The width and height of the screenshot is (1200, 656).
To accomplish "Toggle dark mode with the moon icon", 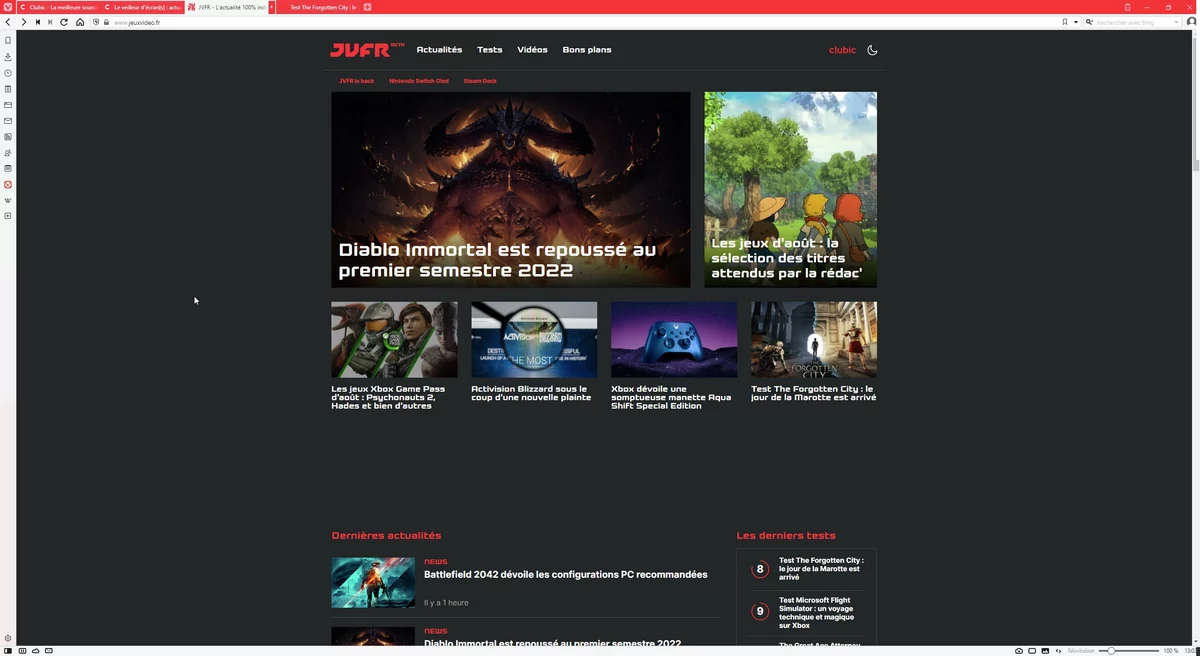I will tap(872, 50).
